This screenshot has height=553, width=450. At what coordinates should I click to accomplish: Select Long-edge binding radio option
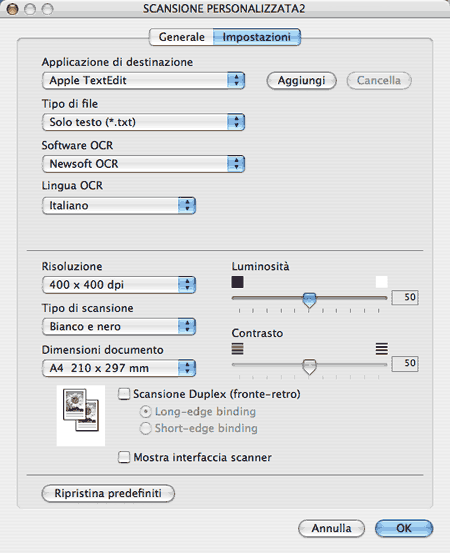click(x=145, y=412)
